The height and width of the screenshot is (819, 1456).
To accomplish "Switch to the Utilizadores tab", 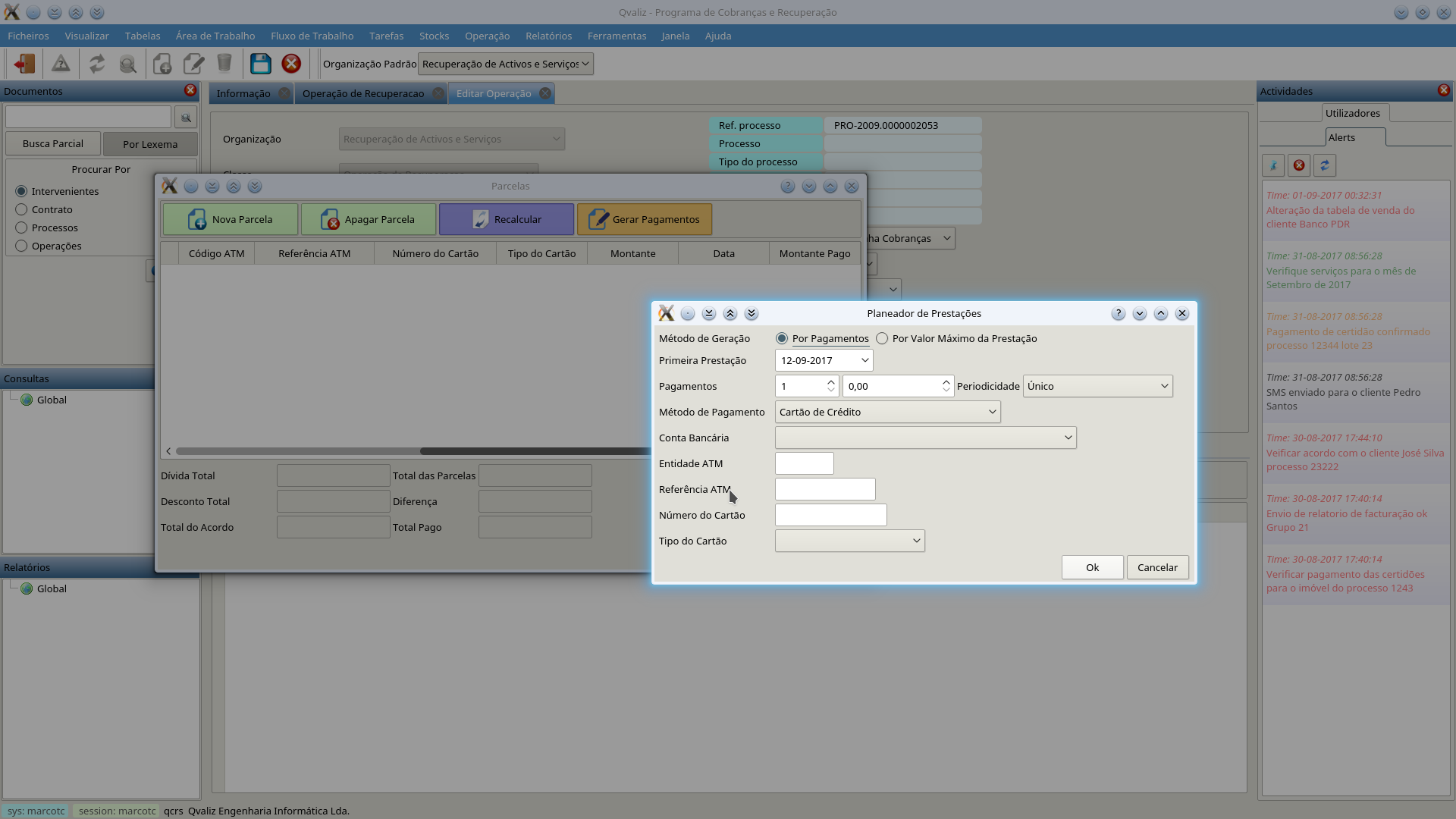I will click(x=1352, y=114).
